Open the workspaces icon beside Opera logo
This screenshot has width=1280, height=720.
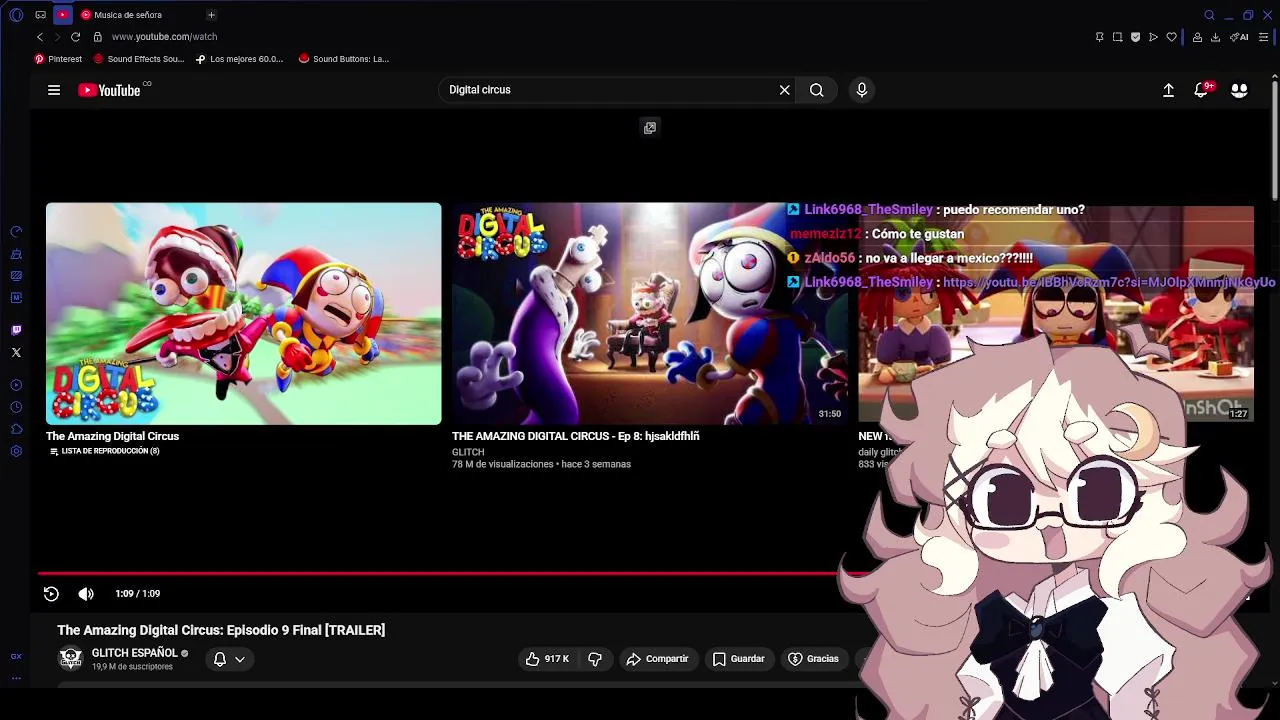40,15
